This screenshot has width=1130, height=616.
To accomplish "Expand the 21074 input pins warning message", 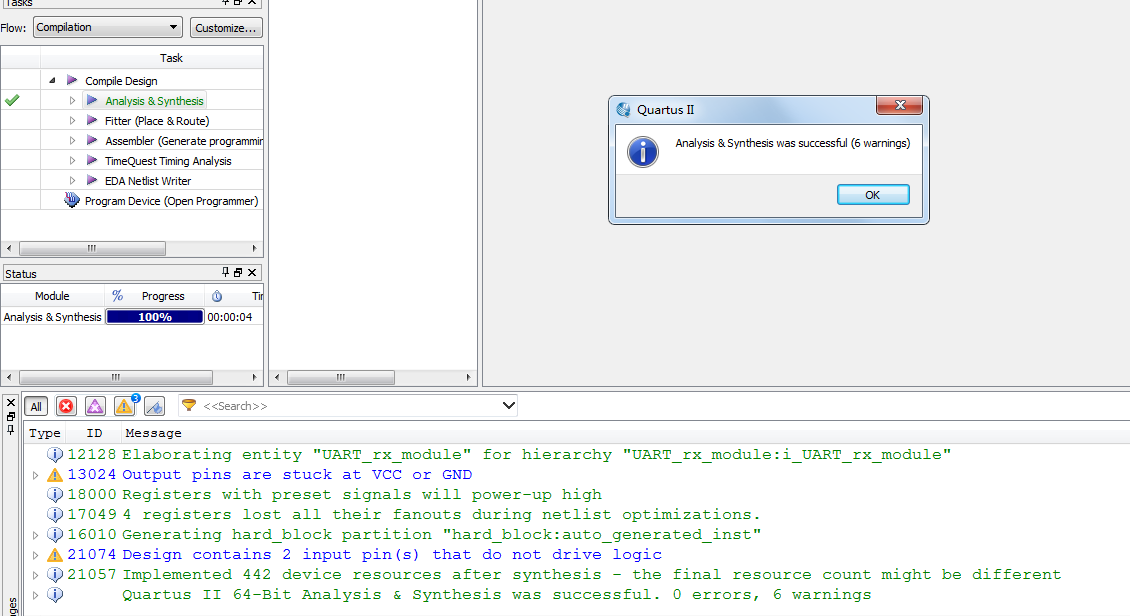I will tap(36, 555).
